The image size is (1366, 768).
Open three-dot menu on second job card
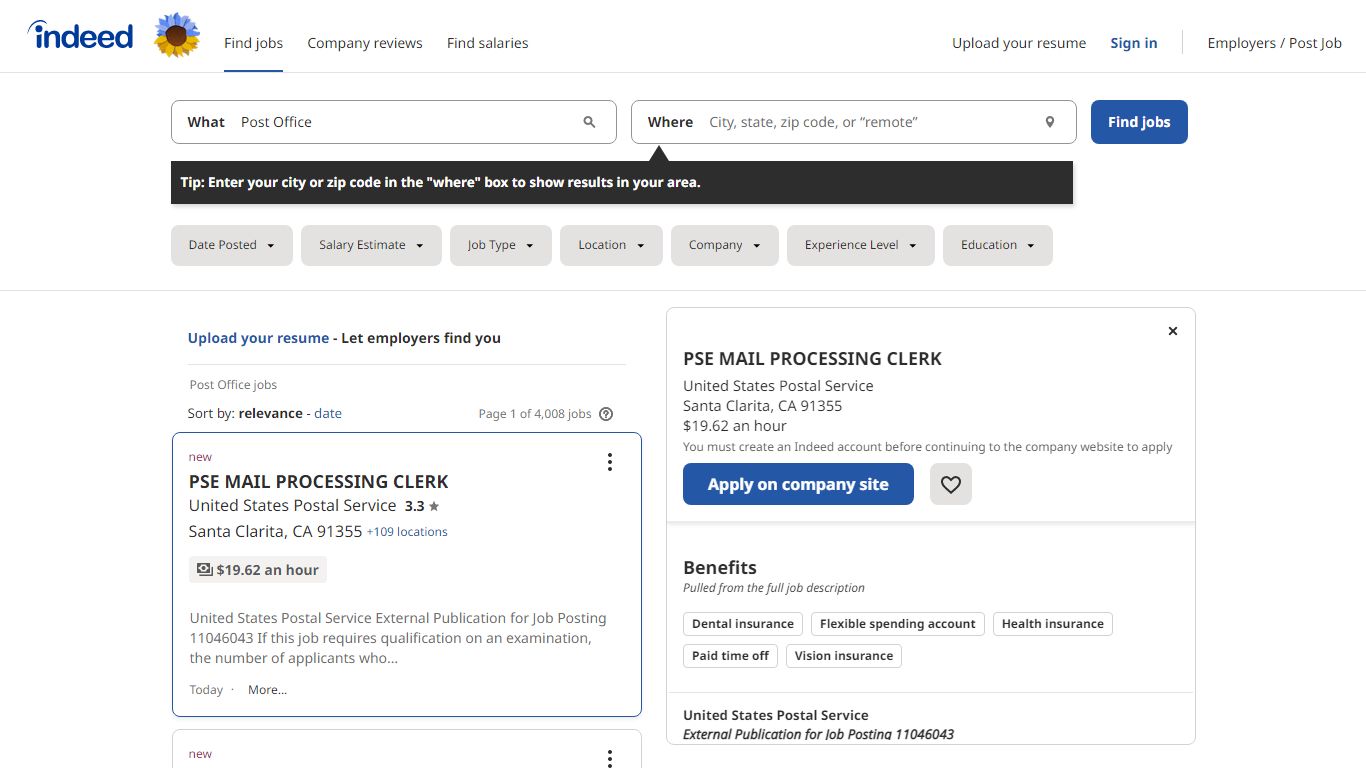pyautogui.click(x=609, y=758)
